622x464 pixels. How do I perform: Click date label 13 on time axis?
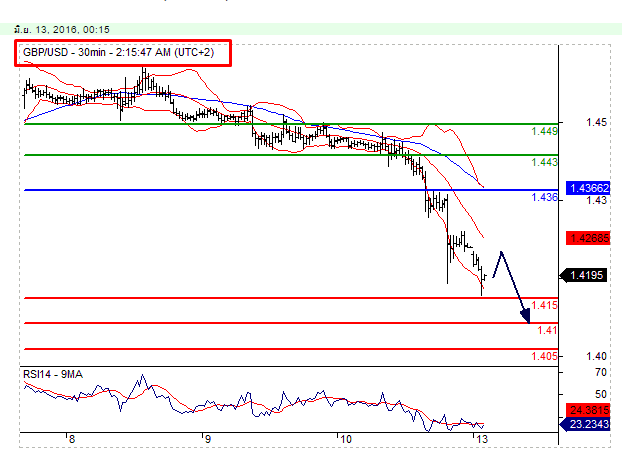point(482,439)
